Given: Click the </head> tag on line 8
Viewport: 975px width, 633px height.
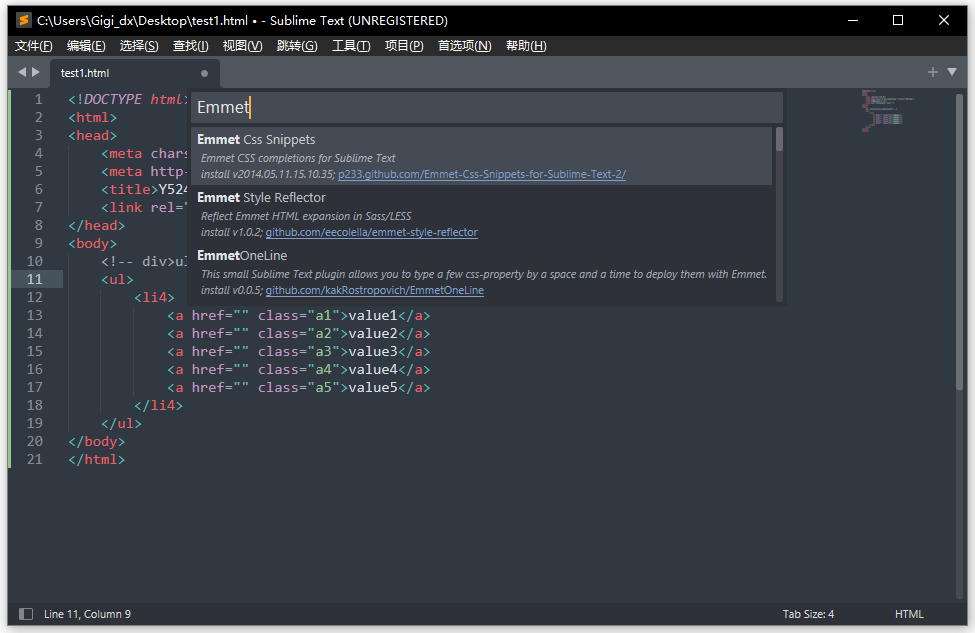Looking at the screenshot, I should pos(96,226).
